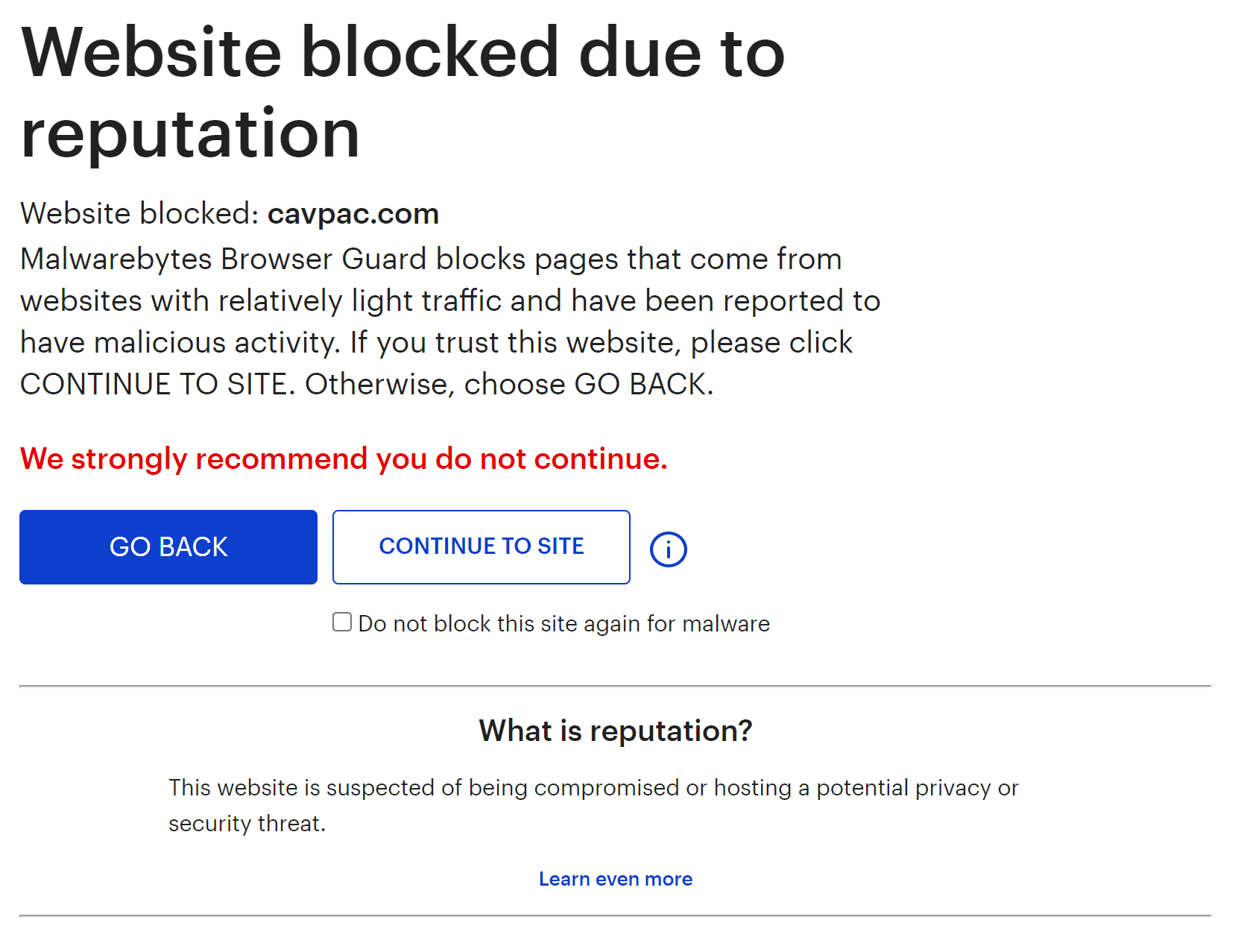Click the Do not block this site label
Screen dimensions: 1247x952
click(563, 623)
